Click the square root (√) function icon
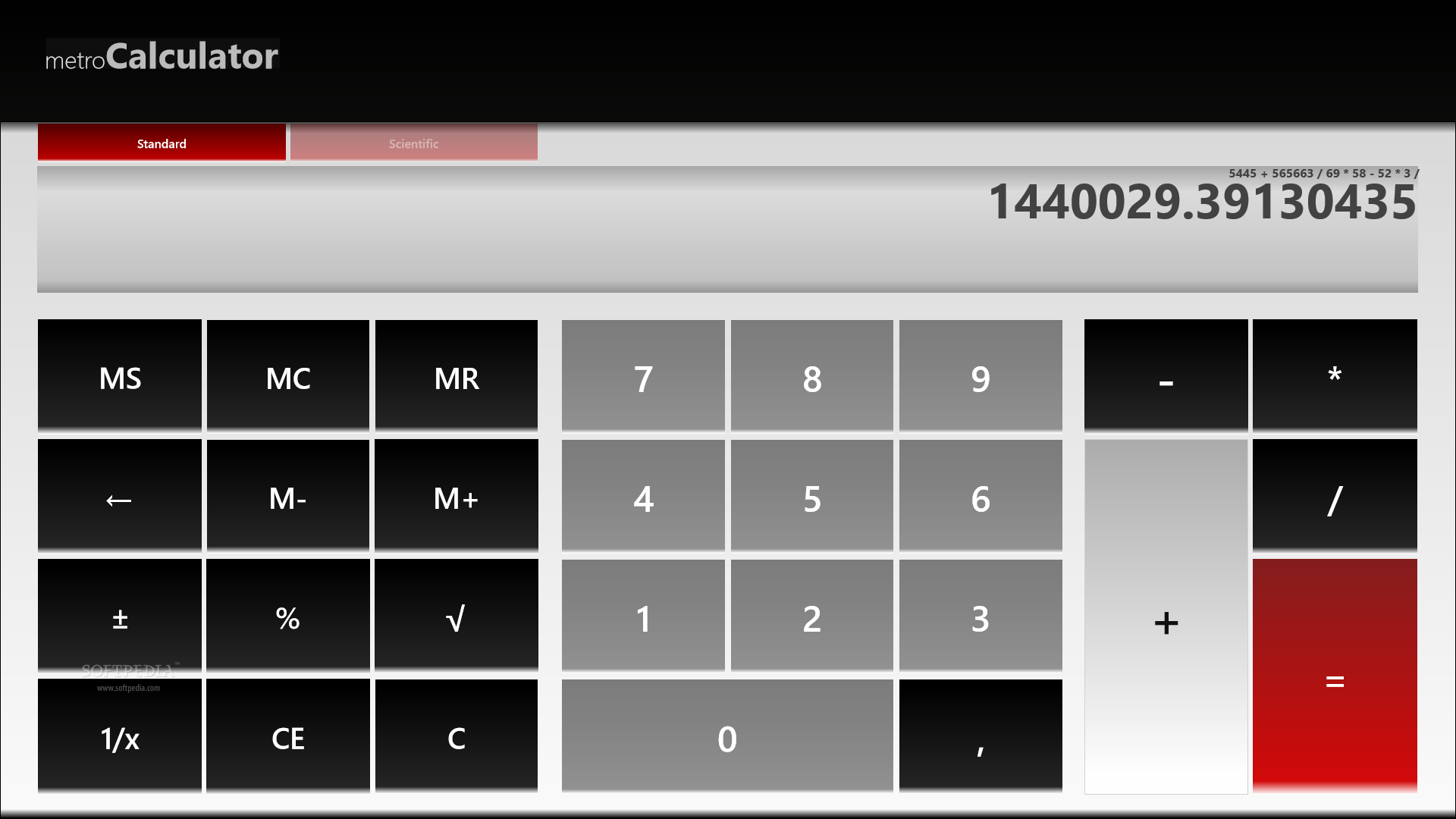This screenshot has height=819, width=1456. 456,617
